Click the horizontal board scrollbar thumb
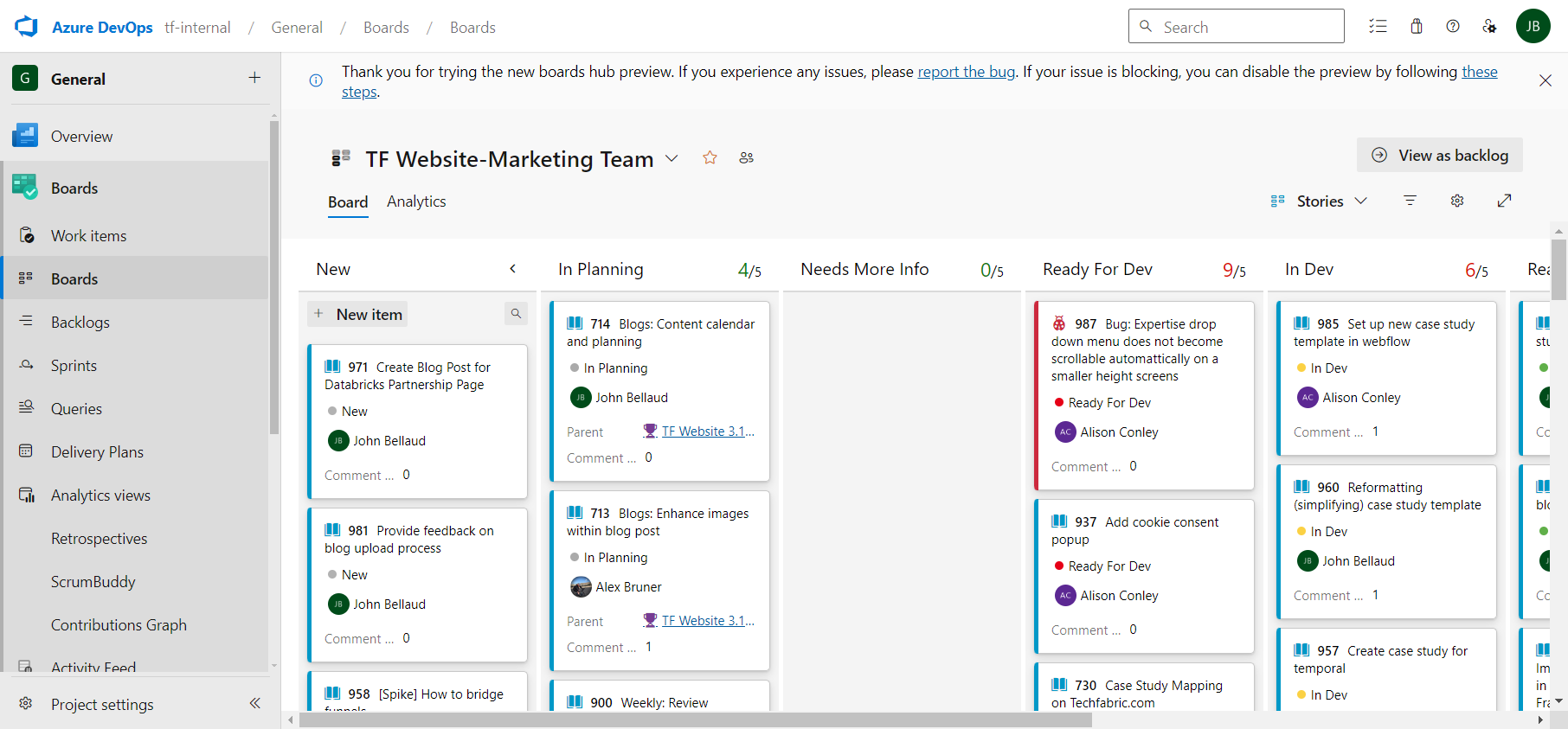Screen dimensions: 1568x729 click(696, 719)
